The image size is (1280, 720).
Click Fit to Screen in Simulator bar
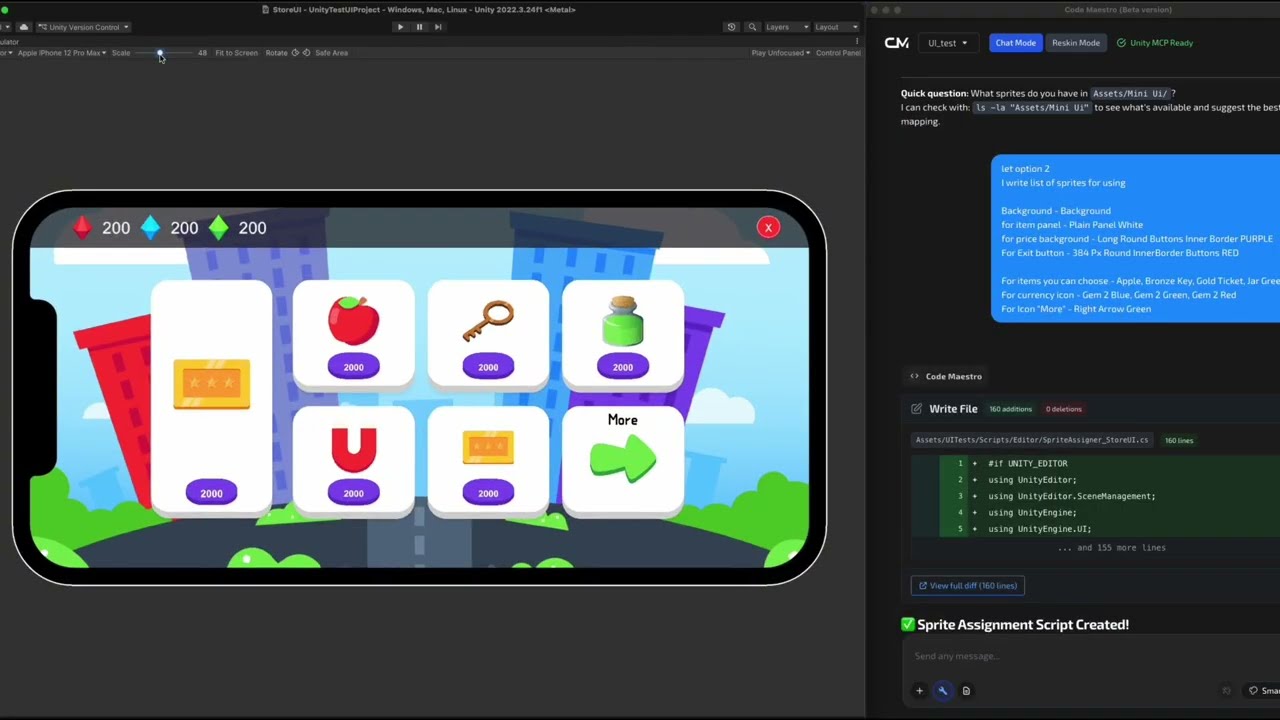tap(236, 52)
